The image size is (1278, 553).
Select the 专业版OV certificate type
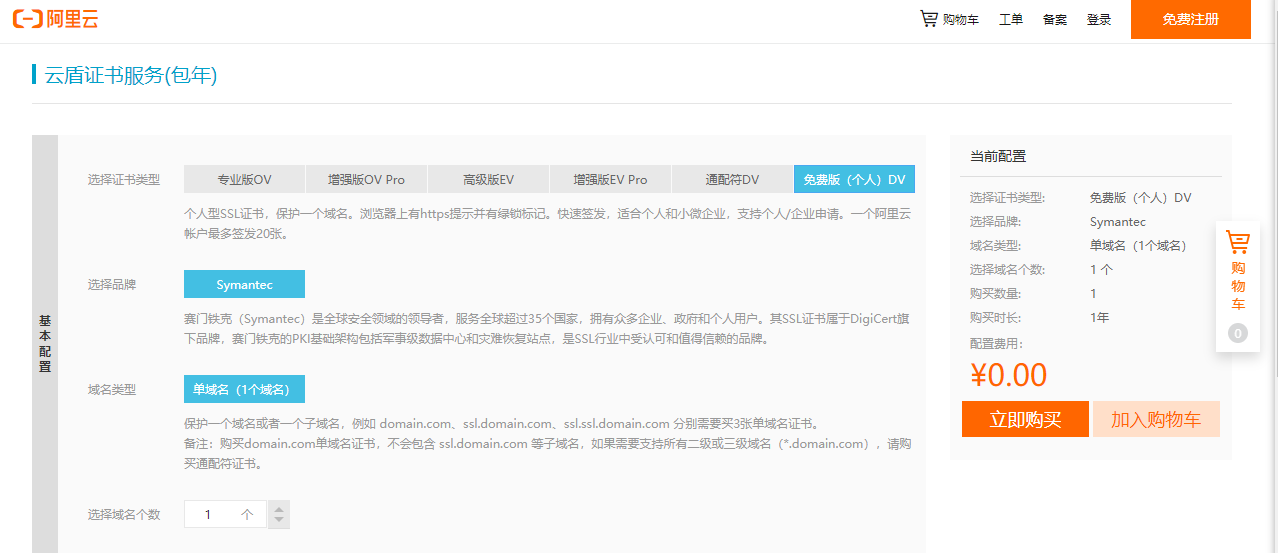point(244,179)
